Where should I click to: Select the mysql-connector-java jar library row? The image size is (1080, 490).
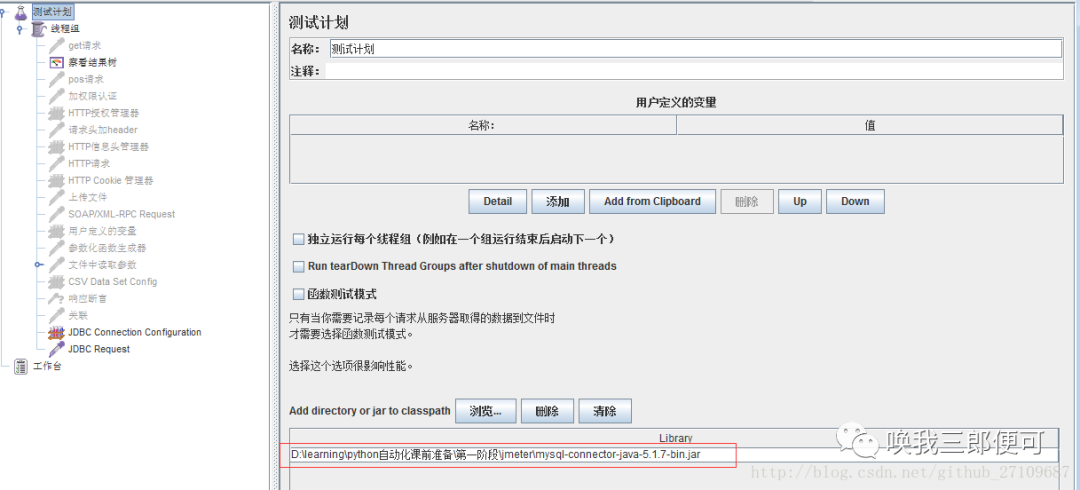tap(674, 455)
